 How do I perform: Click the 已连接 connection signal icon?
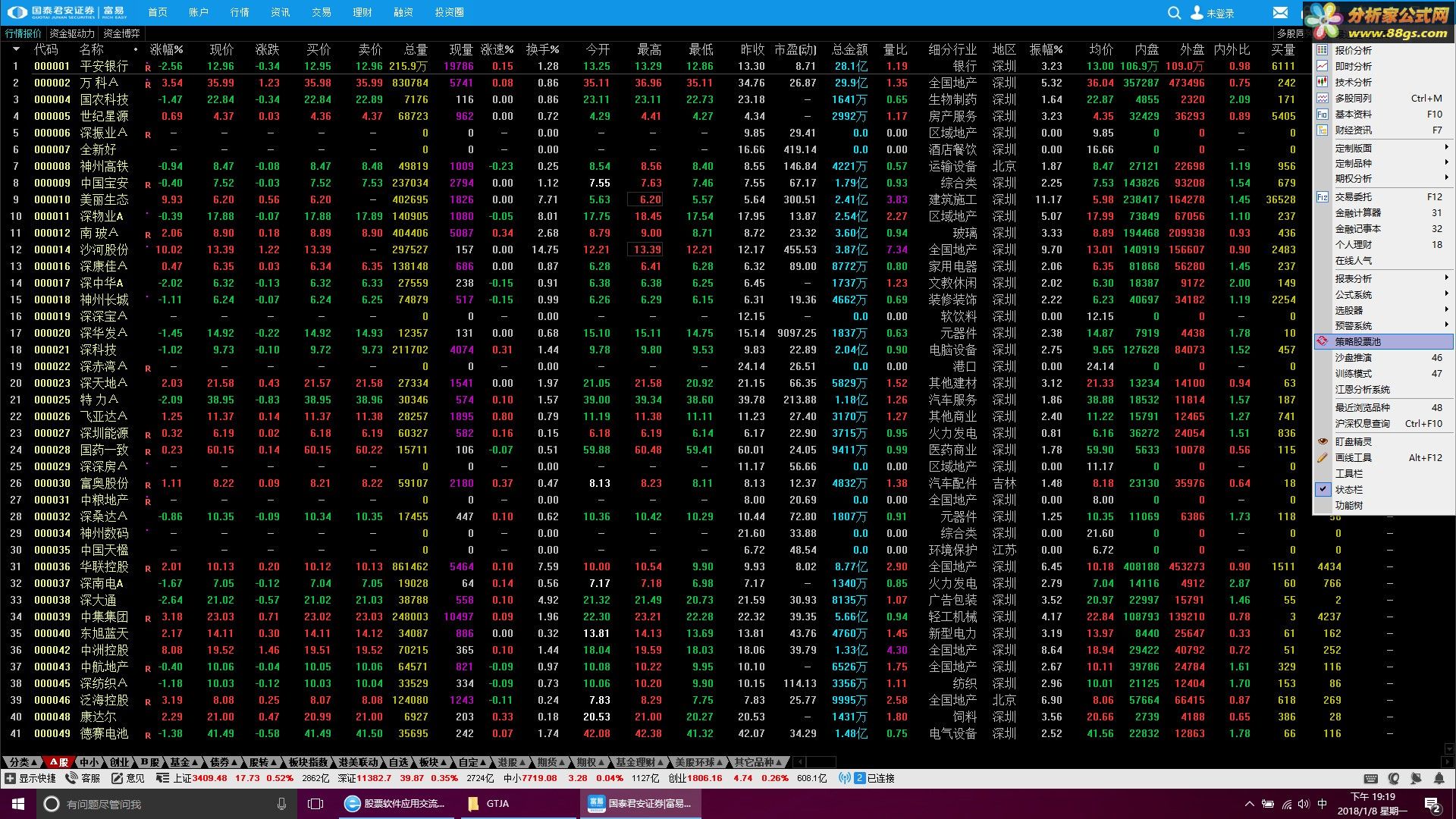click(845, 778)
